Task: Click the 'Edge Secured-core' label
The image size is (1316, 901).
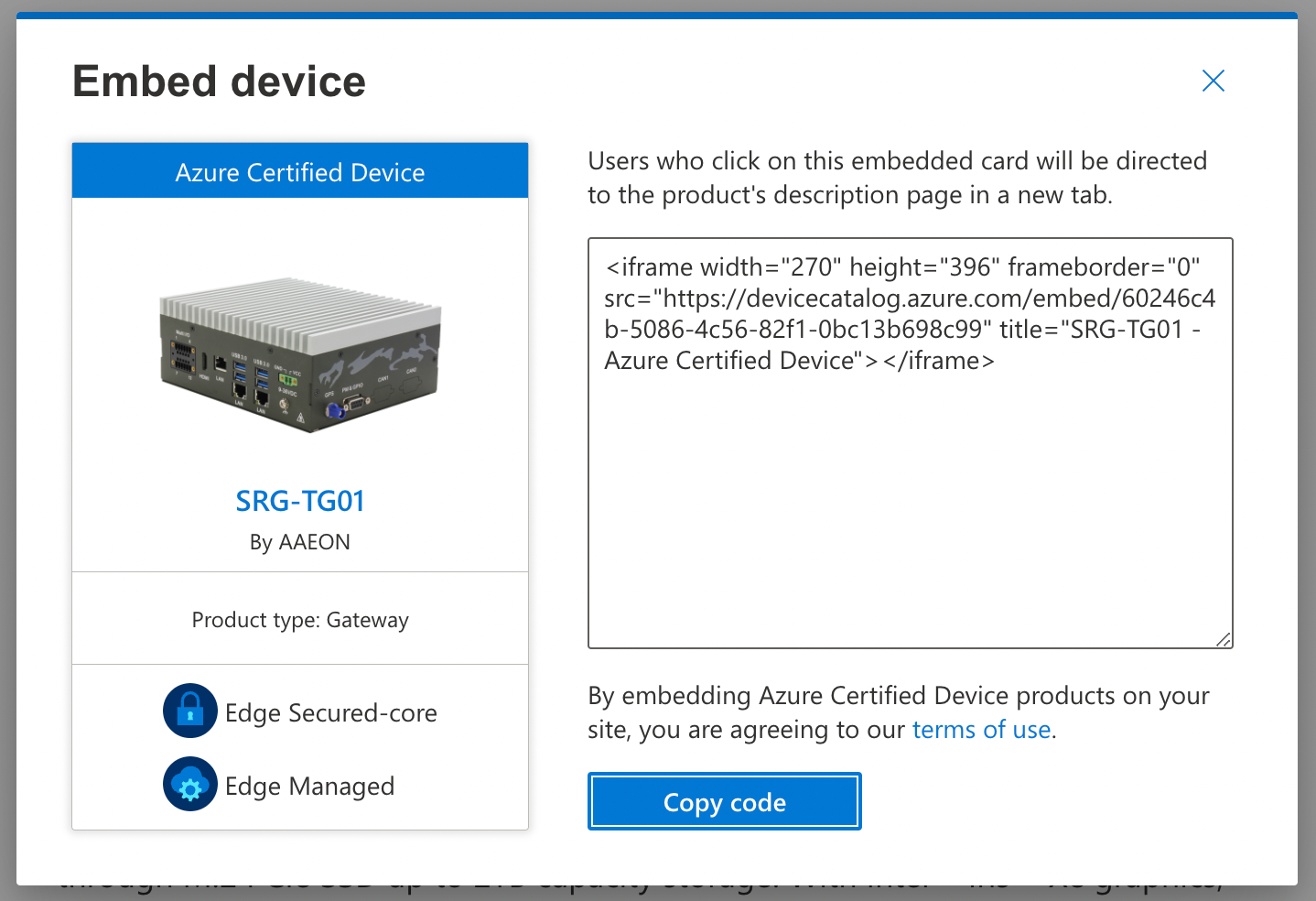Action: tap(331, 712)
